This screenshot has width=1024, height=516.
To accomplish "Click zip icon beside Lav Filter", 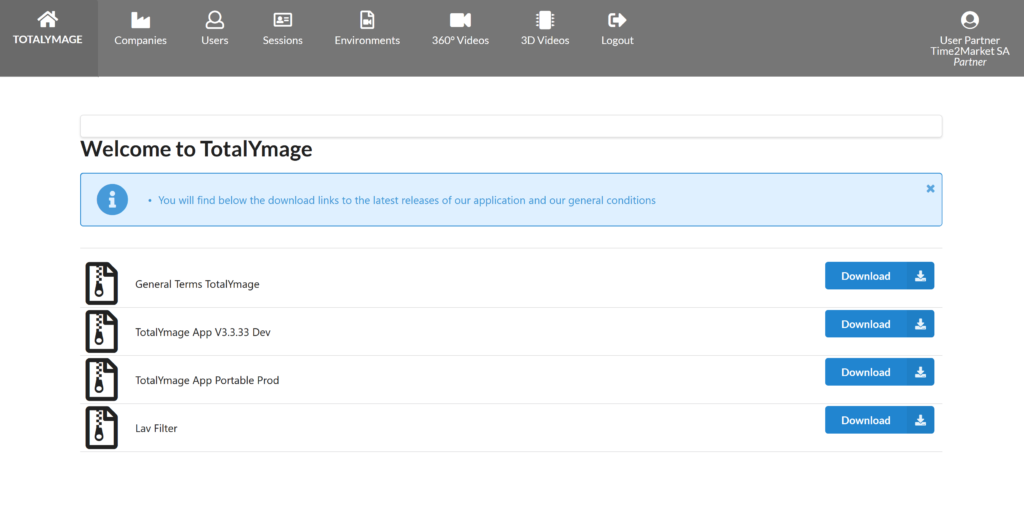I will click(101, 428).
